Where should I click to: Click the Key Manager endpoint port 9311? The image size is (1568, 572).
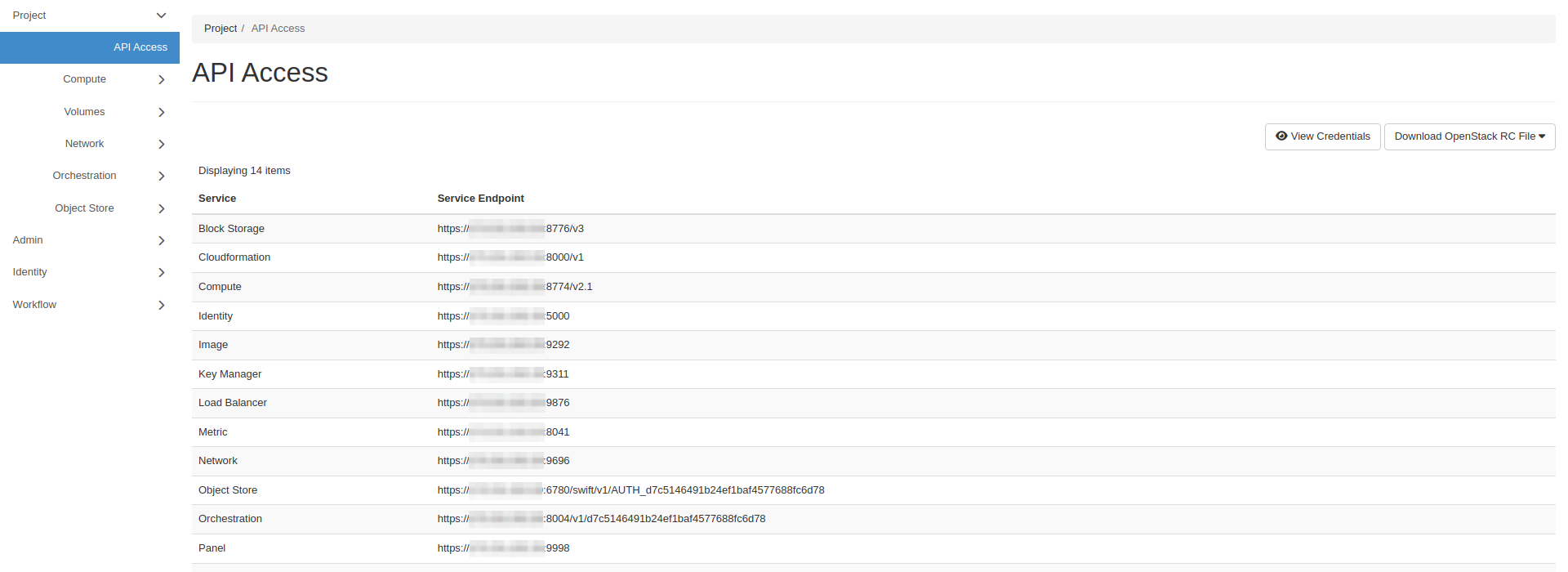coord(503,374)
